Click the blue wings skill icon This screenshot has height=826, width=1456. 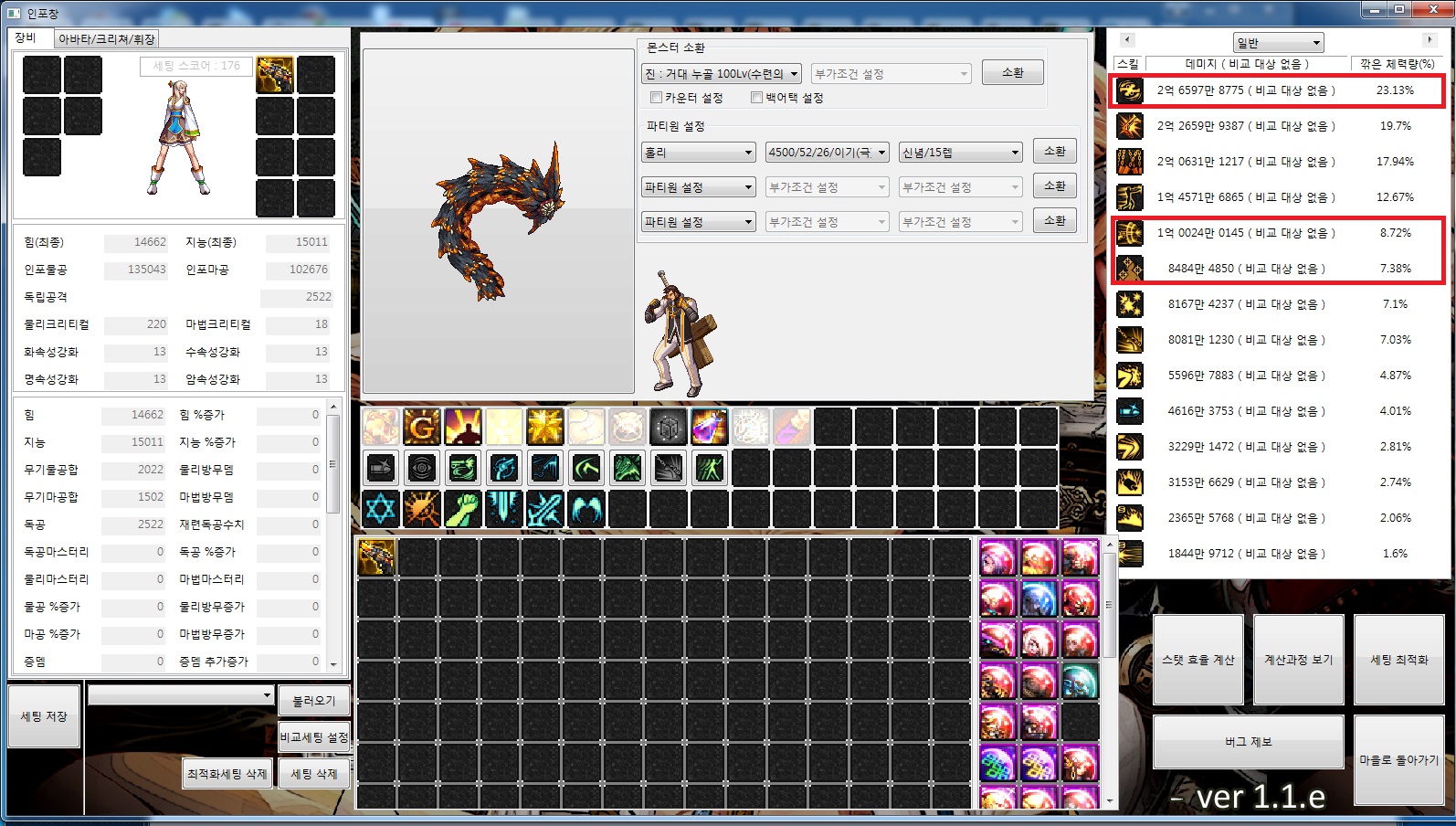tap(586, 509)
